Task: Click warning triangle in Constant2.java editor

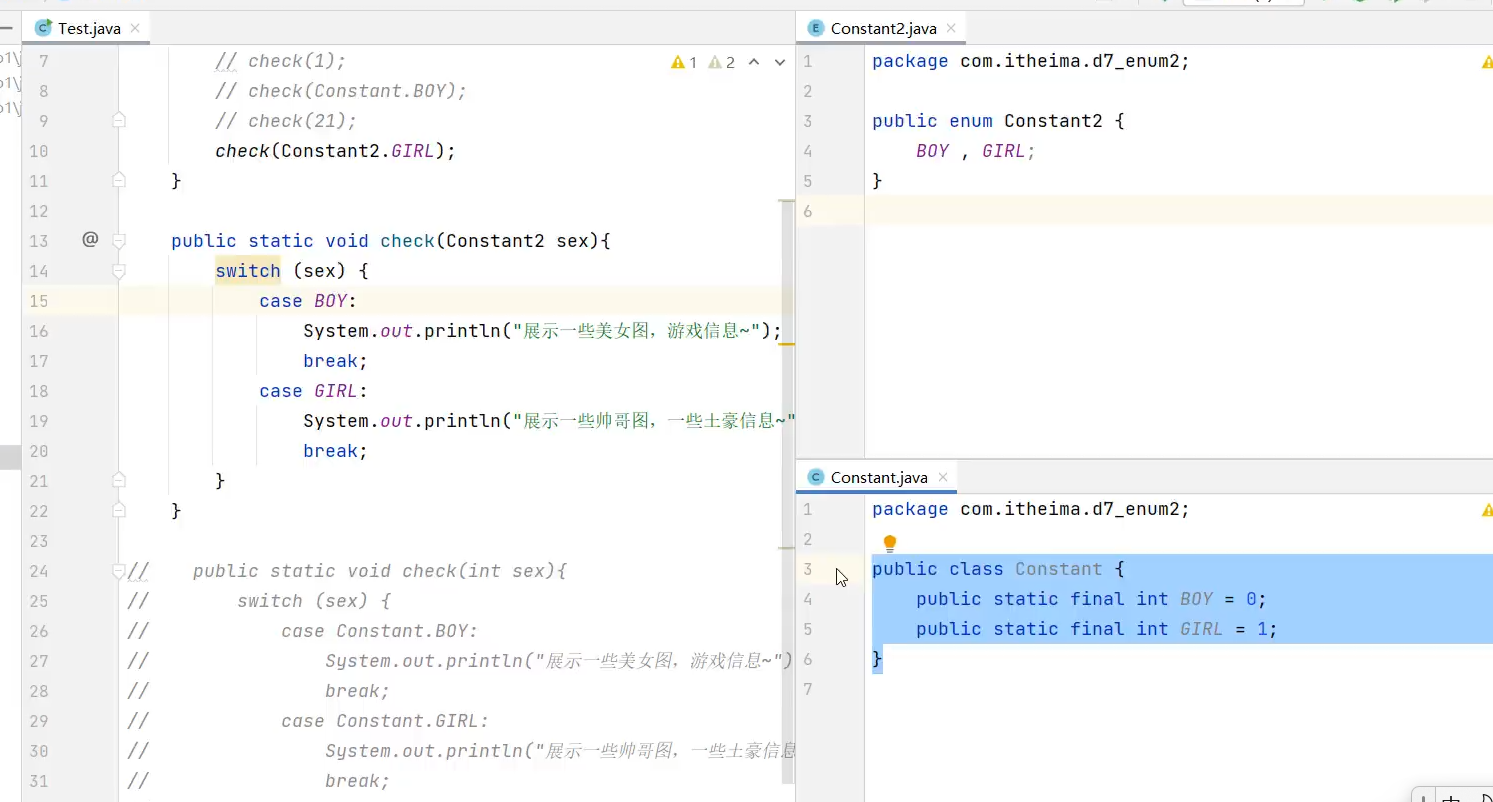Action: click(x=1486, y=62)
